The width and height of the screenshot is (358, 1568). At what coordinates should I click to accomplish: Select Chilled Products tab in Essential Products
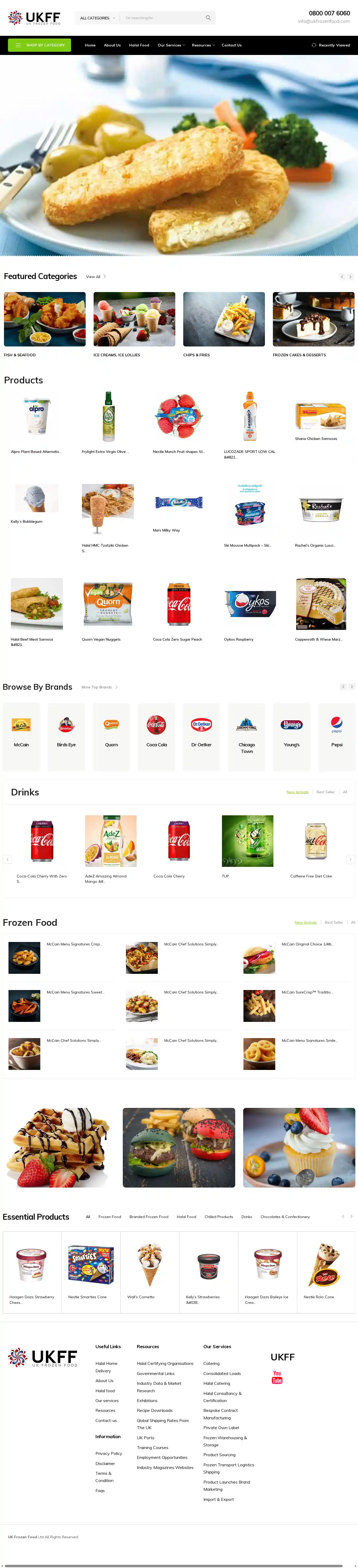pos(219,1217)
